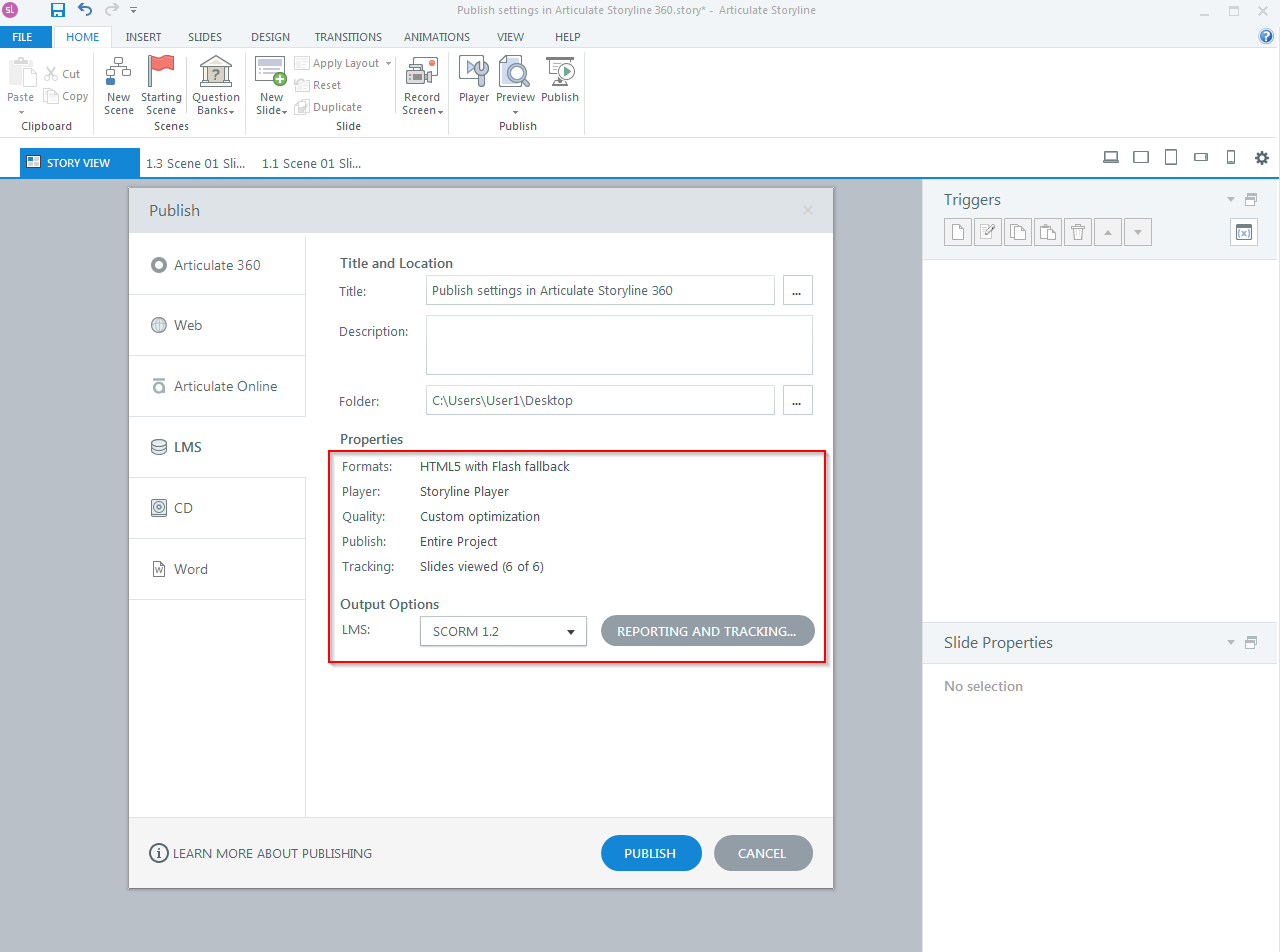
Task: Select Word publish option
Action: coord(217,569)
